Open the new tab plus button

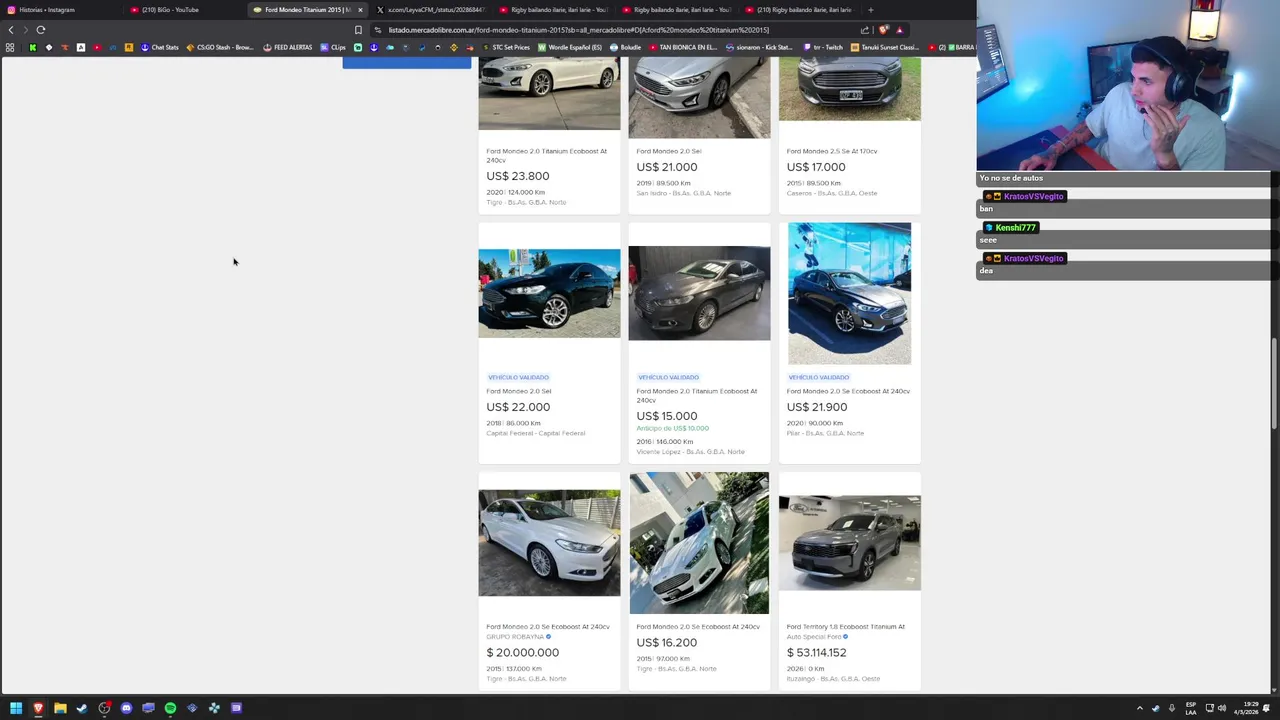[870, 10]
